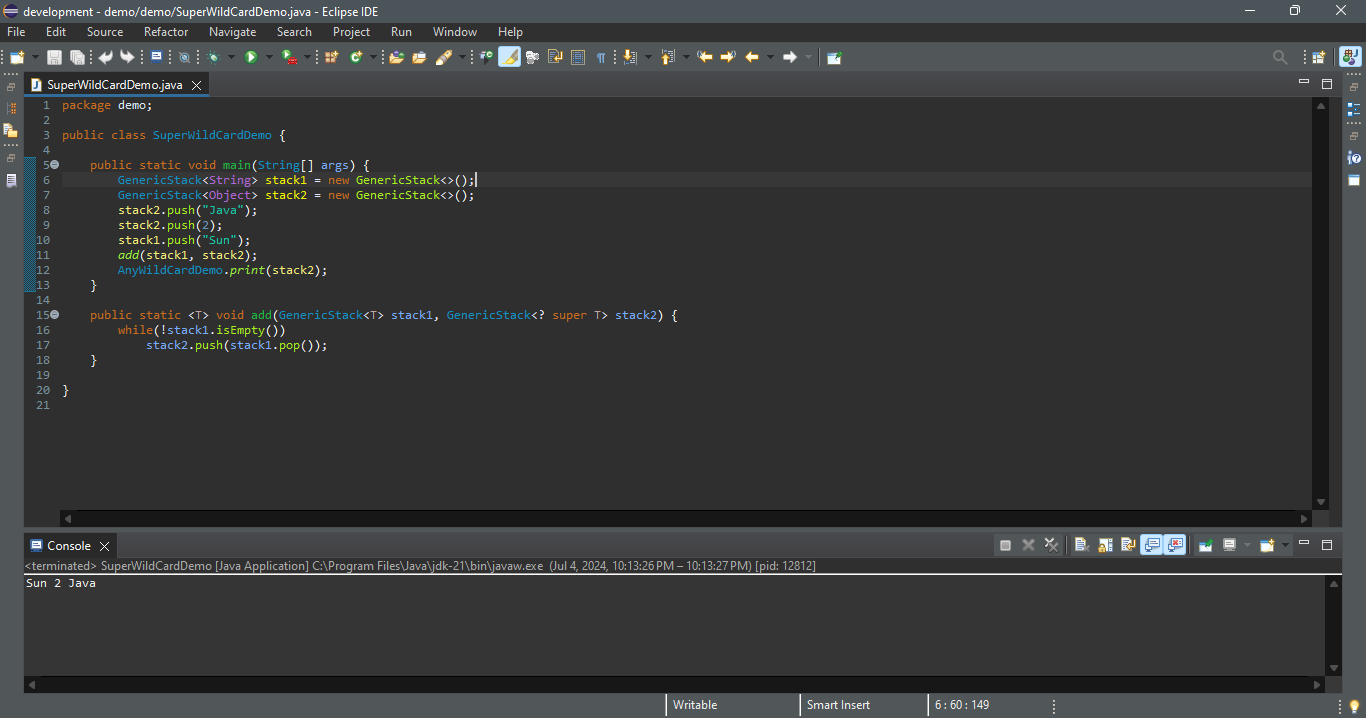Viewport: 1366px width, 718px height.
Task: Open dropdown arrow beside Debug icon
Action: click(232, 57)
